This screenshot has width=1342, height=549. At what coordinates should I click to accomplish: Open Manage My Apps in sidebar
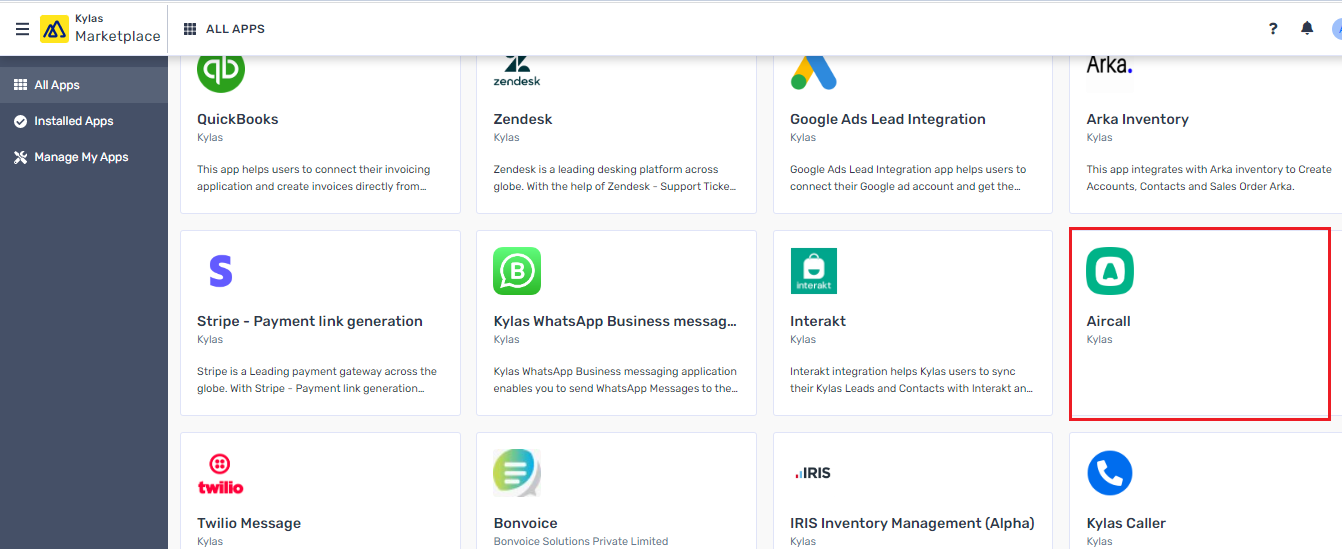[x=84, y=157]
